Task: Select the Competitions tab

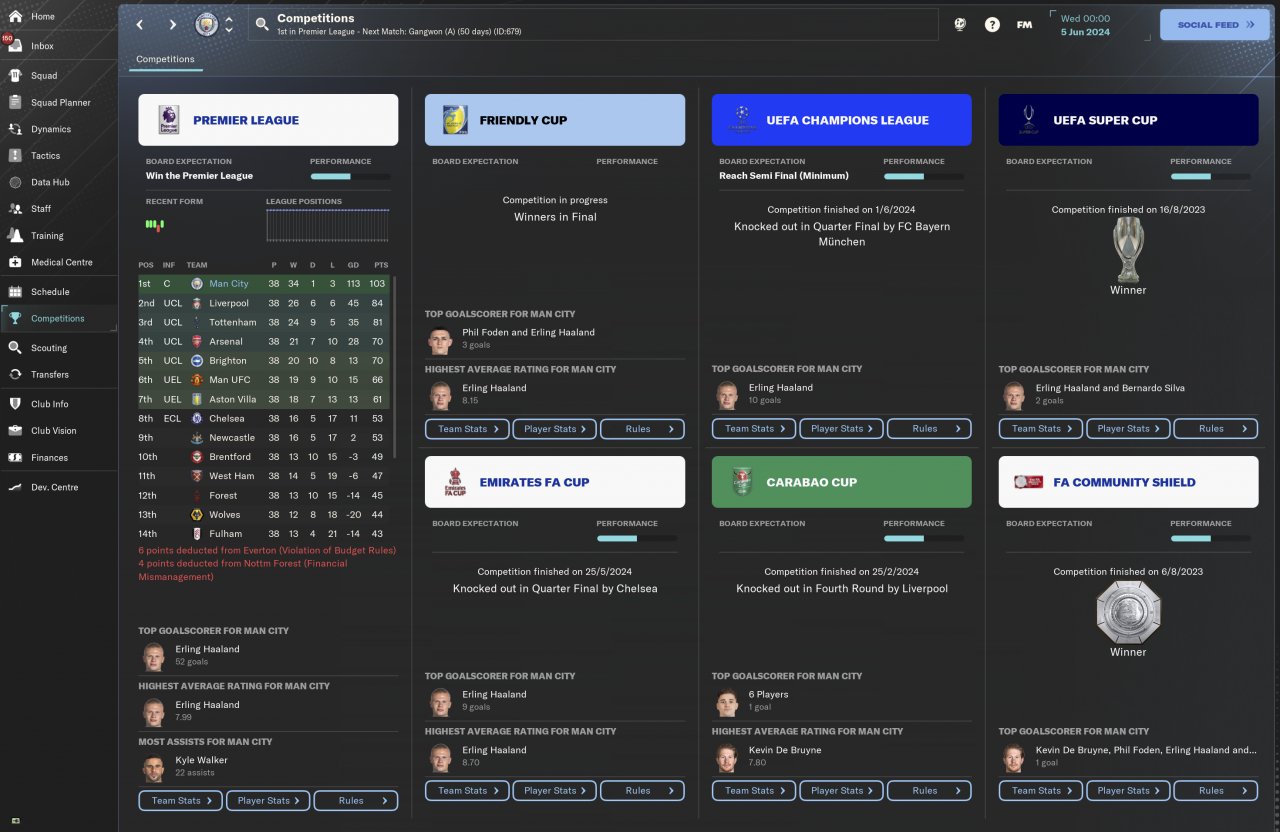Action: [x=166, y=59]
